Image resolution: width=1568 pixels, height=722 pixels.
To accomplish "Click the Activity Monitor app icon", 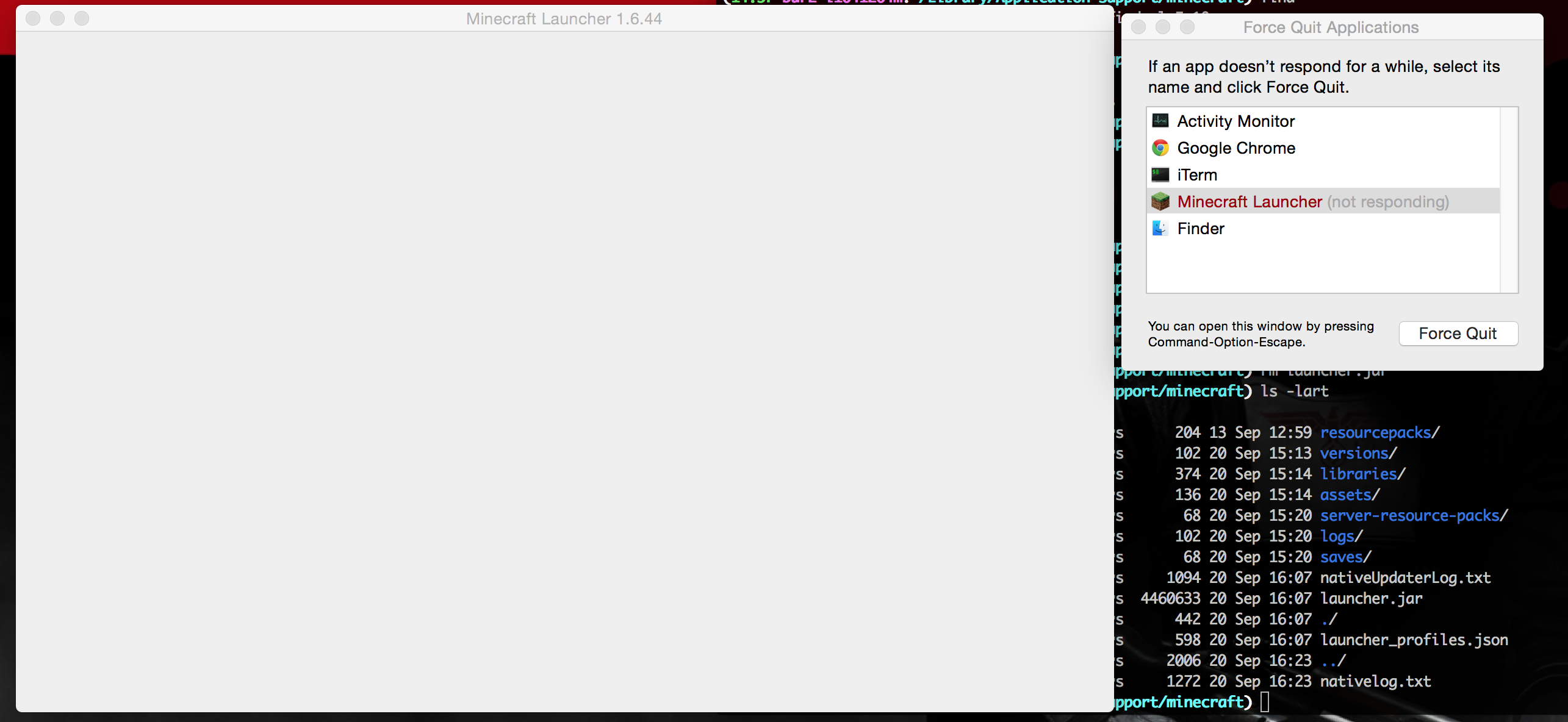I will 1160,121.
